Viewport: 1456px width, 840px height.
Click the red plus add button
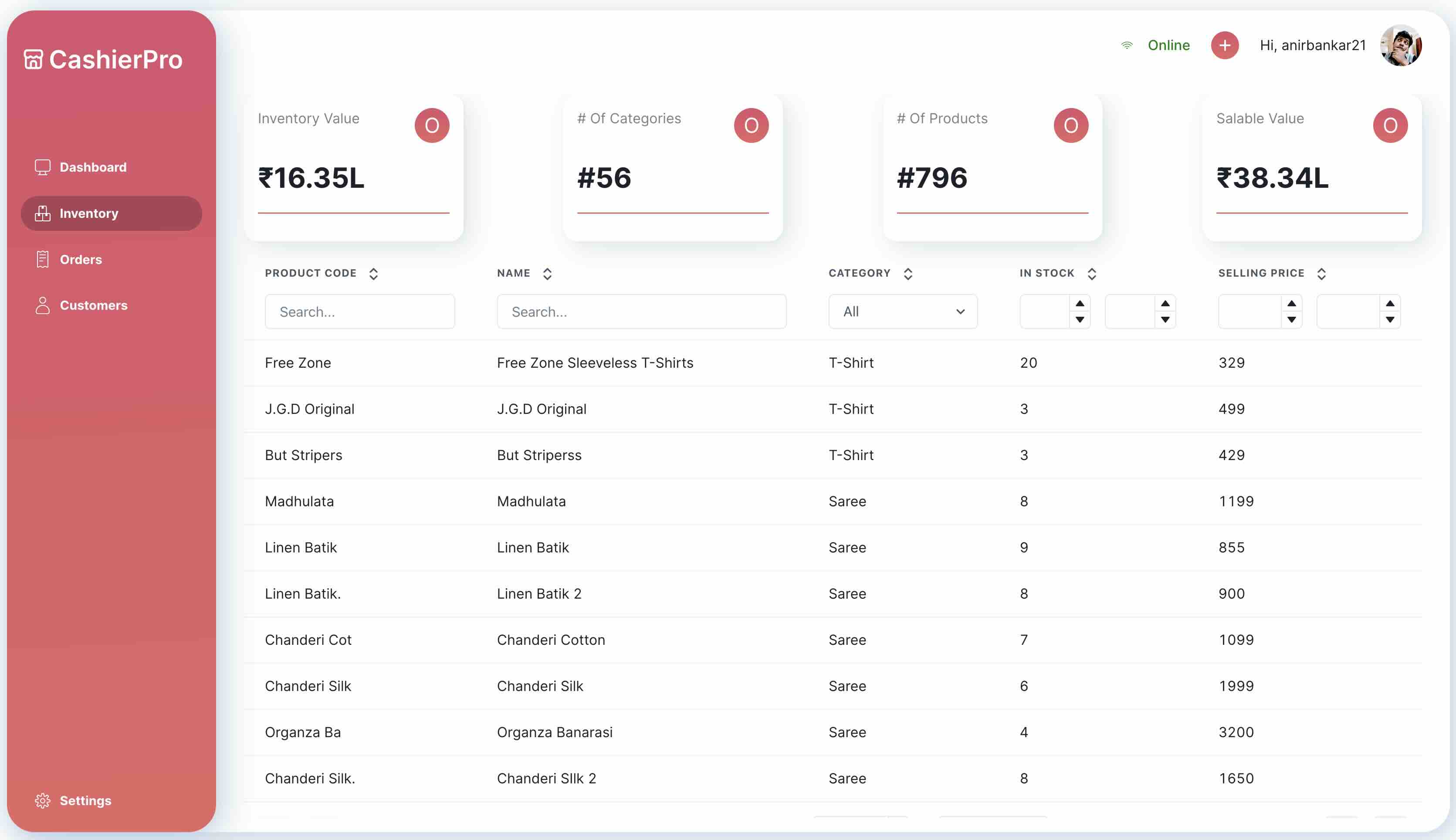point(1224,45)
